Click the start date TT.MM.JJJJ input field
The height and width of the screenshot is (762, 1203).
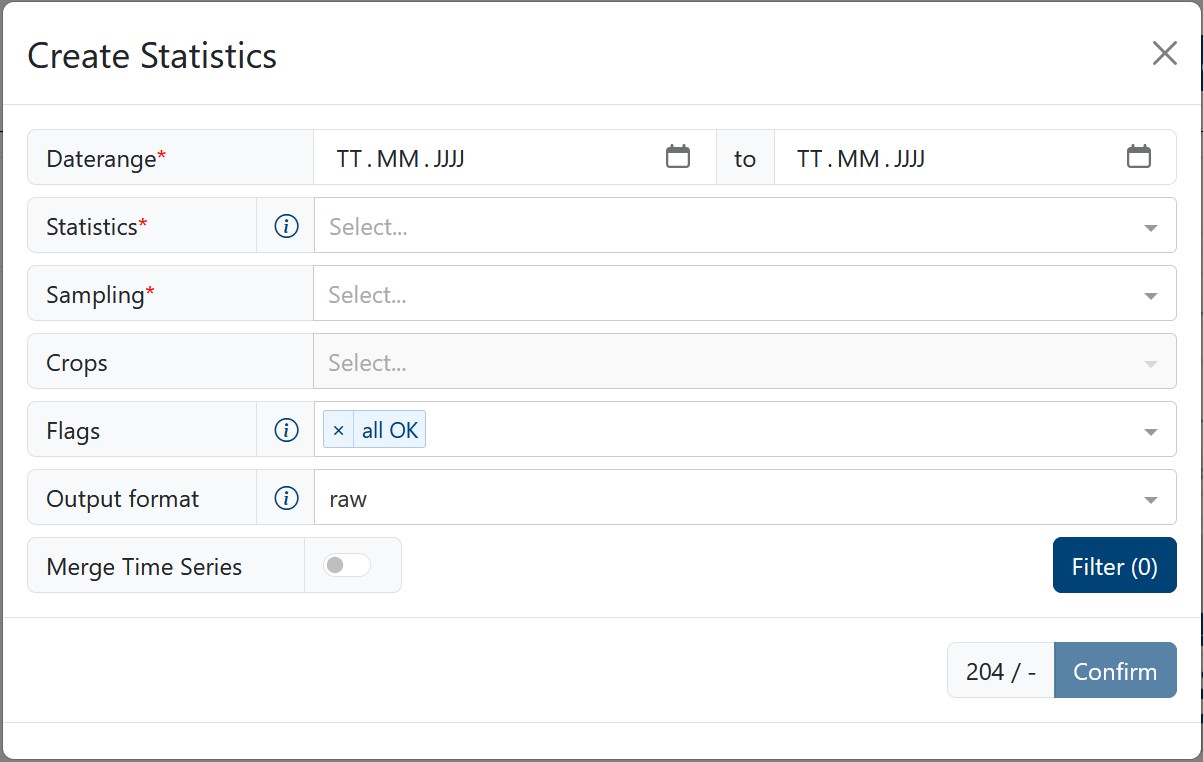tap(450, 157)
